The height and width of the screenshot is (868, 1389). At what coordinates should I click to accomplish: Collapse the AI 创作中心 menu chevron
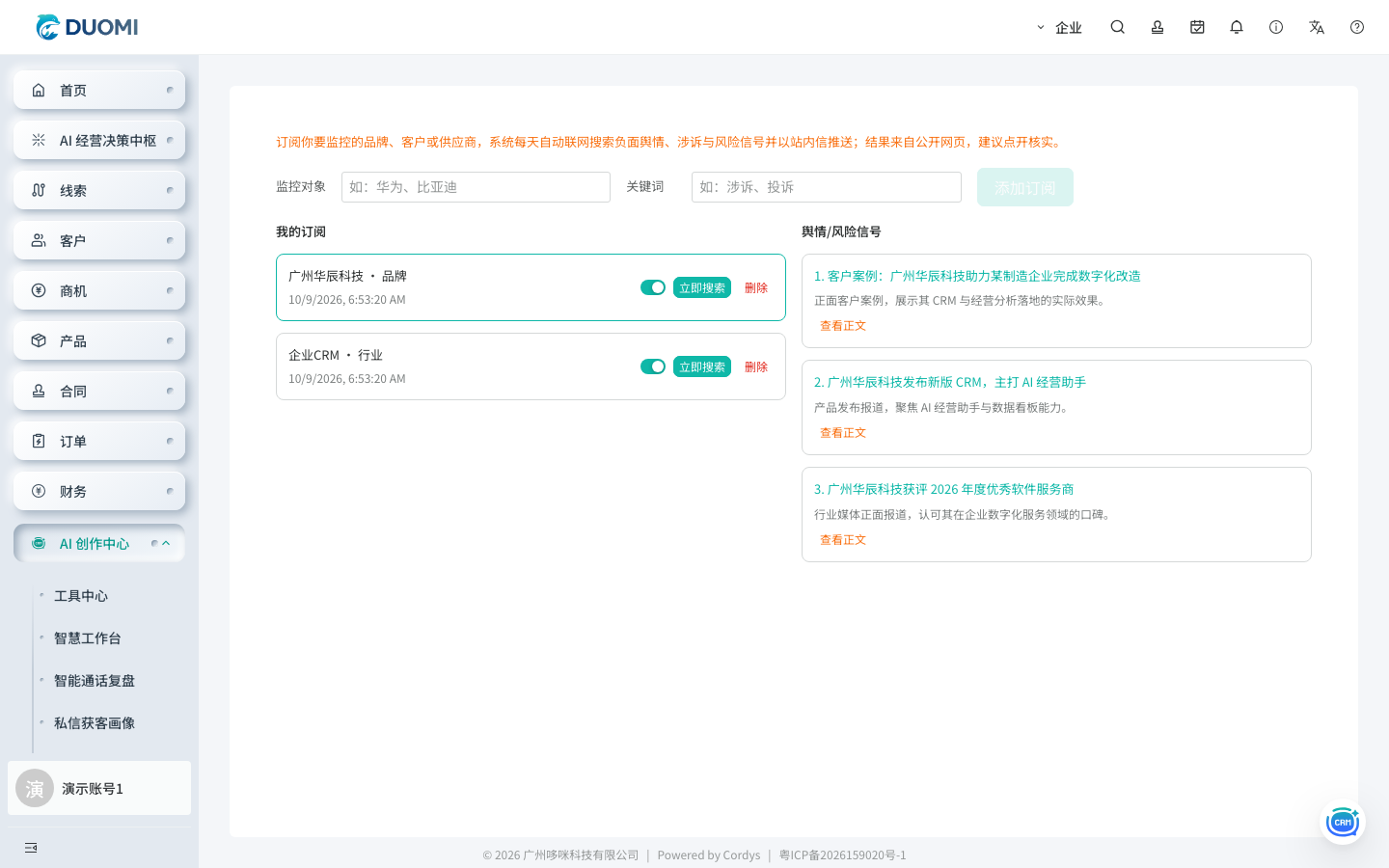[x=166, y=543]
